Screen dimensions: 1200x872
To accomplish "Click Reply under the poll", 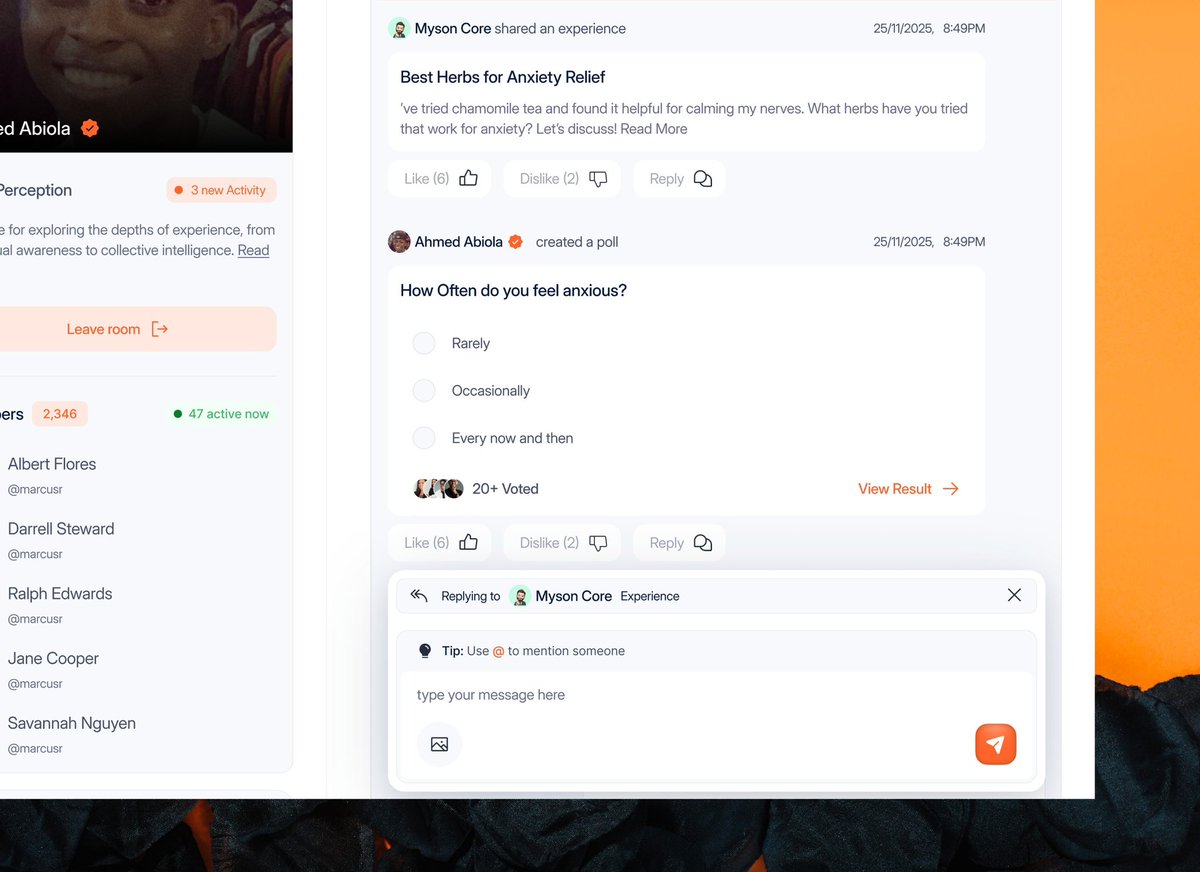I will coord(679,543).
